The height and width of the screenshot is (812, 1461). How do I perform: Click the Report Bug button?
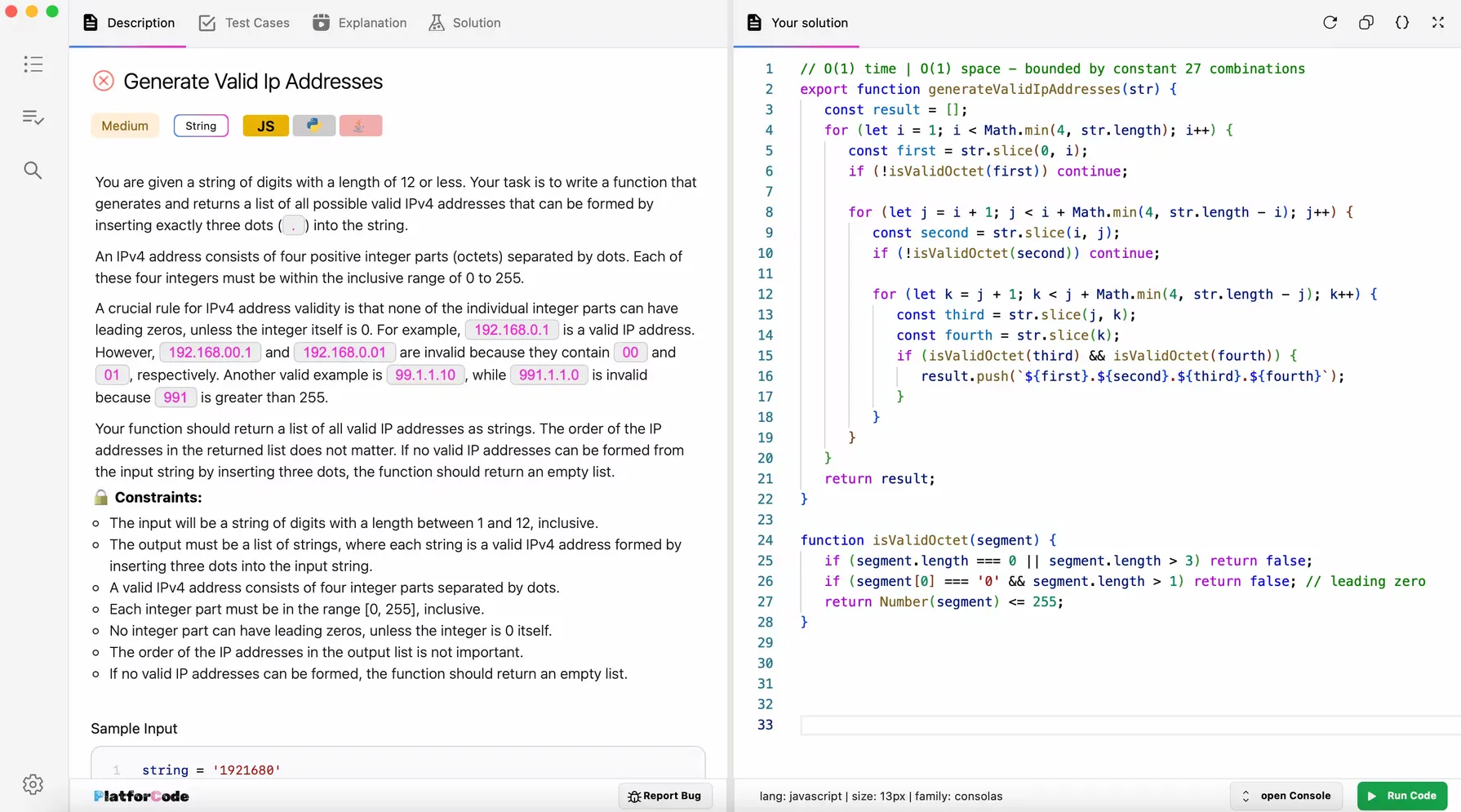tap(664, 796)
